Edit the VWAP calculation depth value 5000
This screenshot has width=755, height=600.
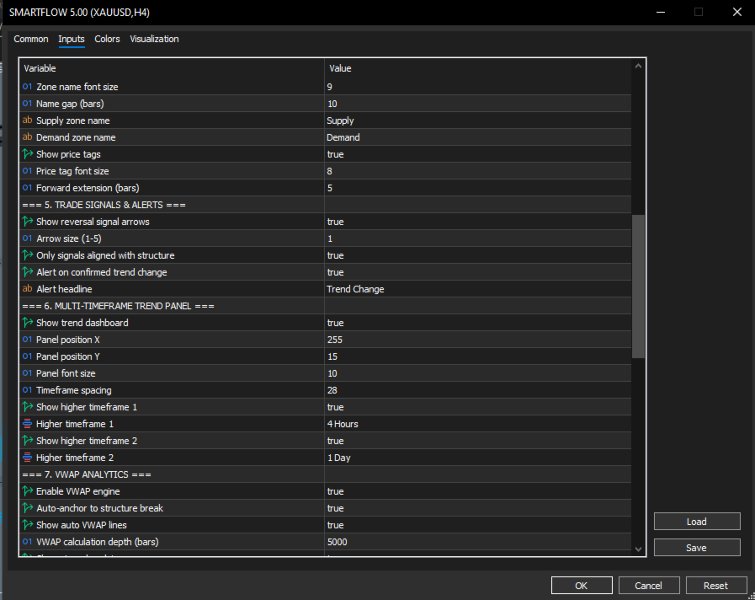(478, 542)
